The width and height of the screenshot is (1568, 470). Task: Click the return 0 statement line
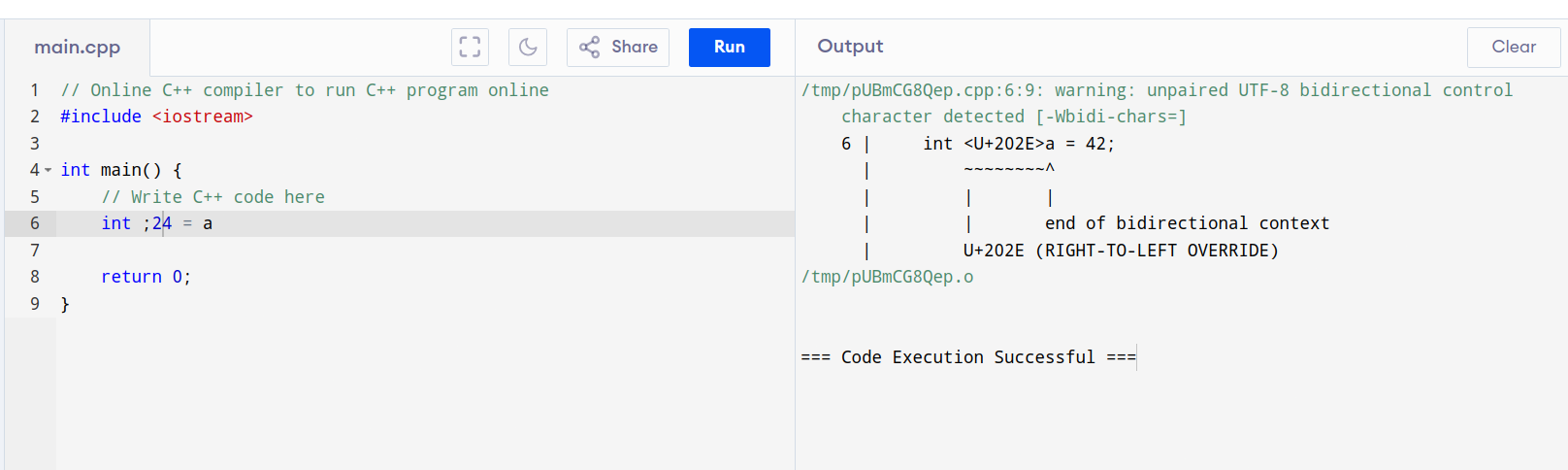click(146, 277)
